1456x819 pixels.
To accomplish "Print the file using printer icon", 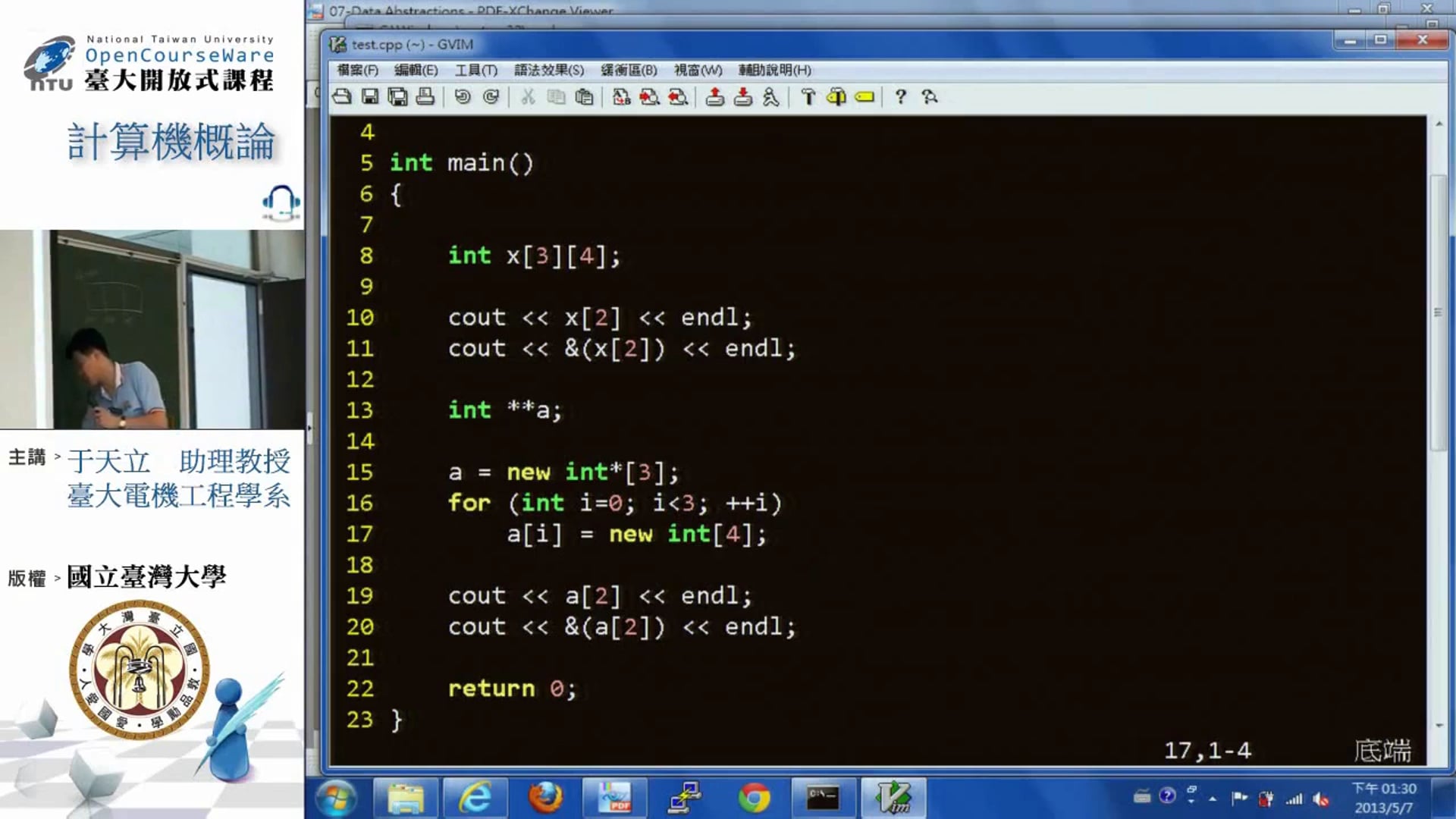I will click(425, 97).
